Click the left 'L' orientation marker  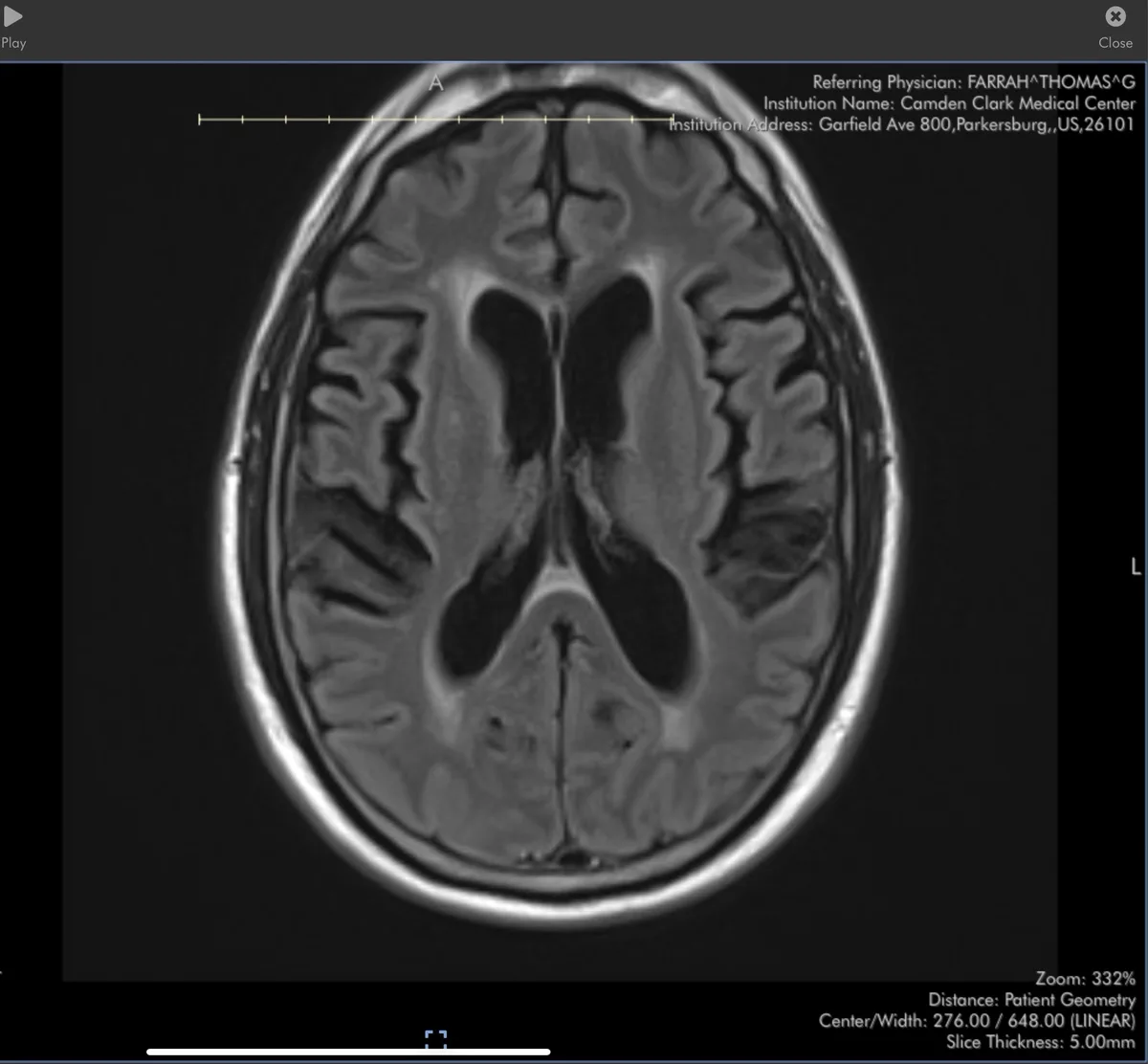1136,566
